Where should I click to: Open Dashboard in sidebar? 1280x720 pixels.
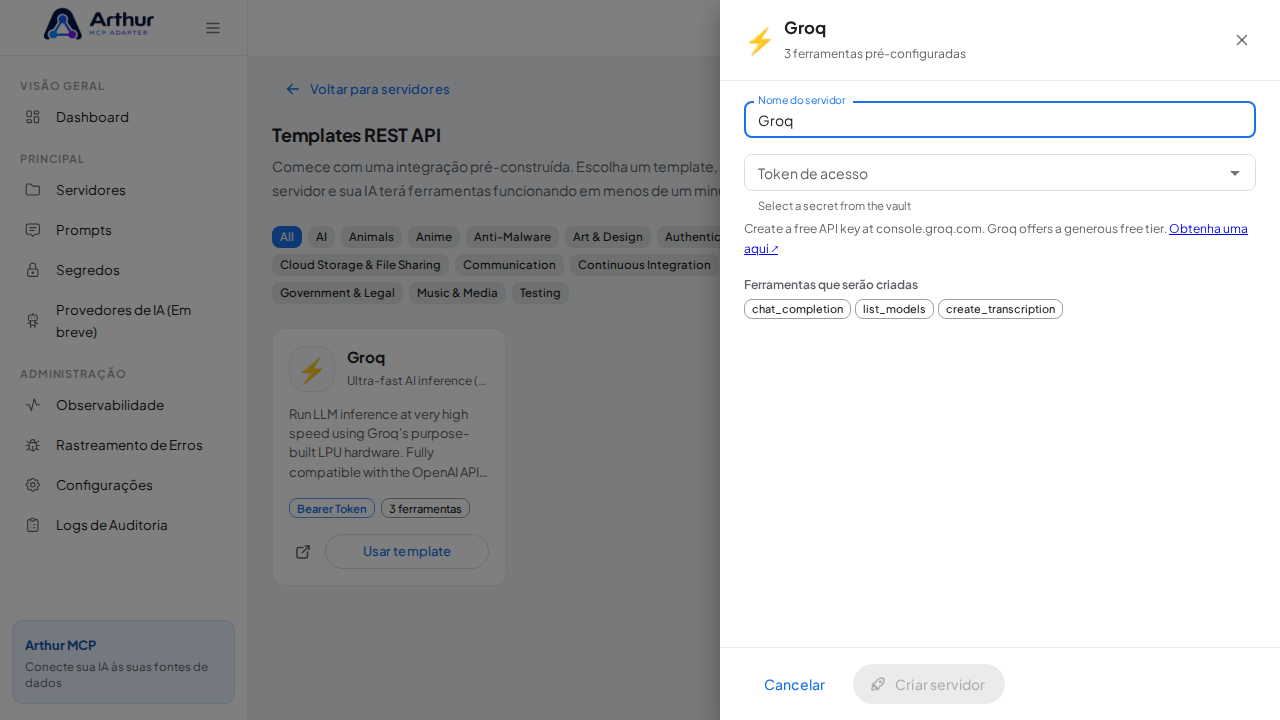point(123,117)
